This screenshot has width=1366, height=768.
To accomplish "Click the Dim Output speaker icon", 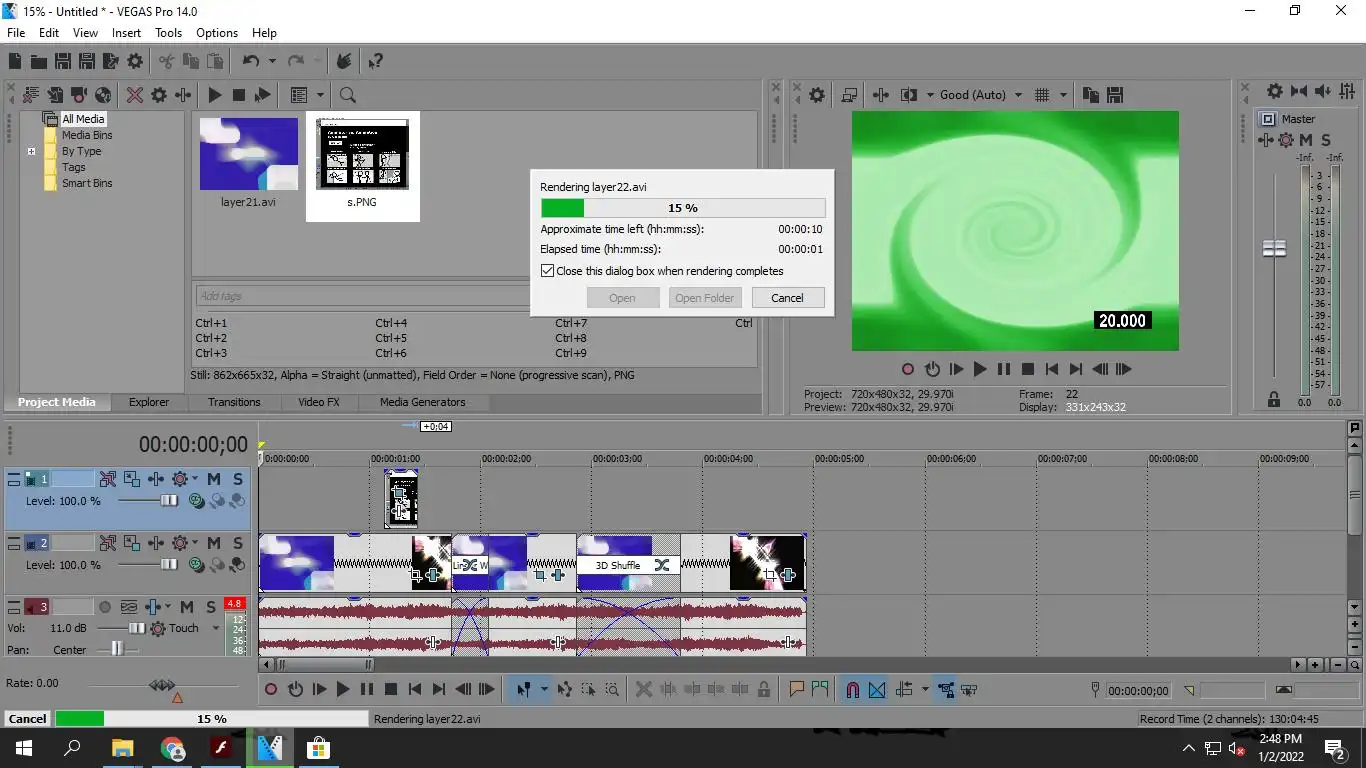I will point(1323,91).
